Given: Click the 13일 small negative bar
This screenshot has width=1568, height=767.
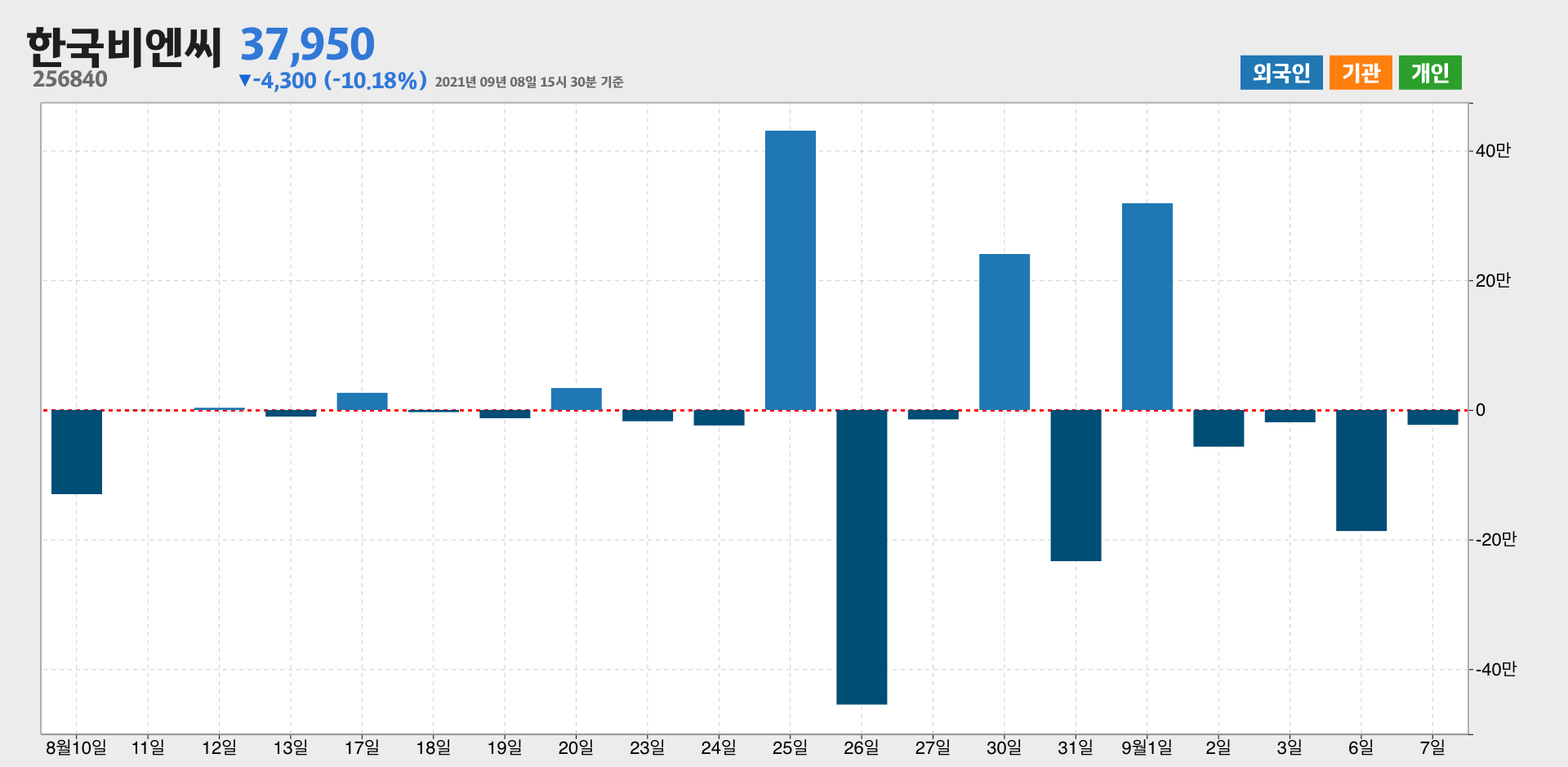Looking at the screenshot, I should pos(291,413).
